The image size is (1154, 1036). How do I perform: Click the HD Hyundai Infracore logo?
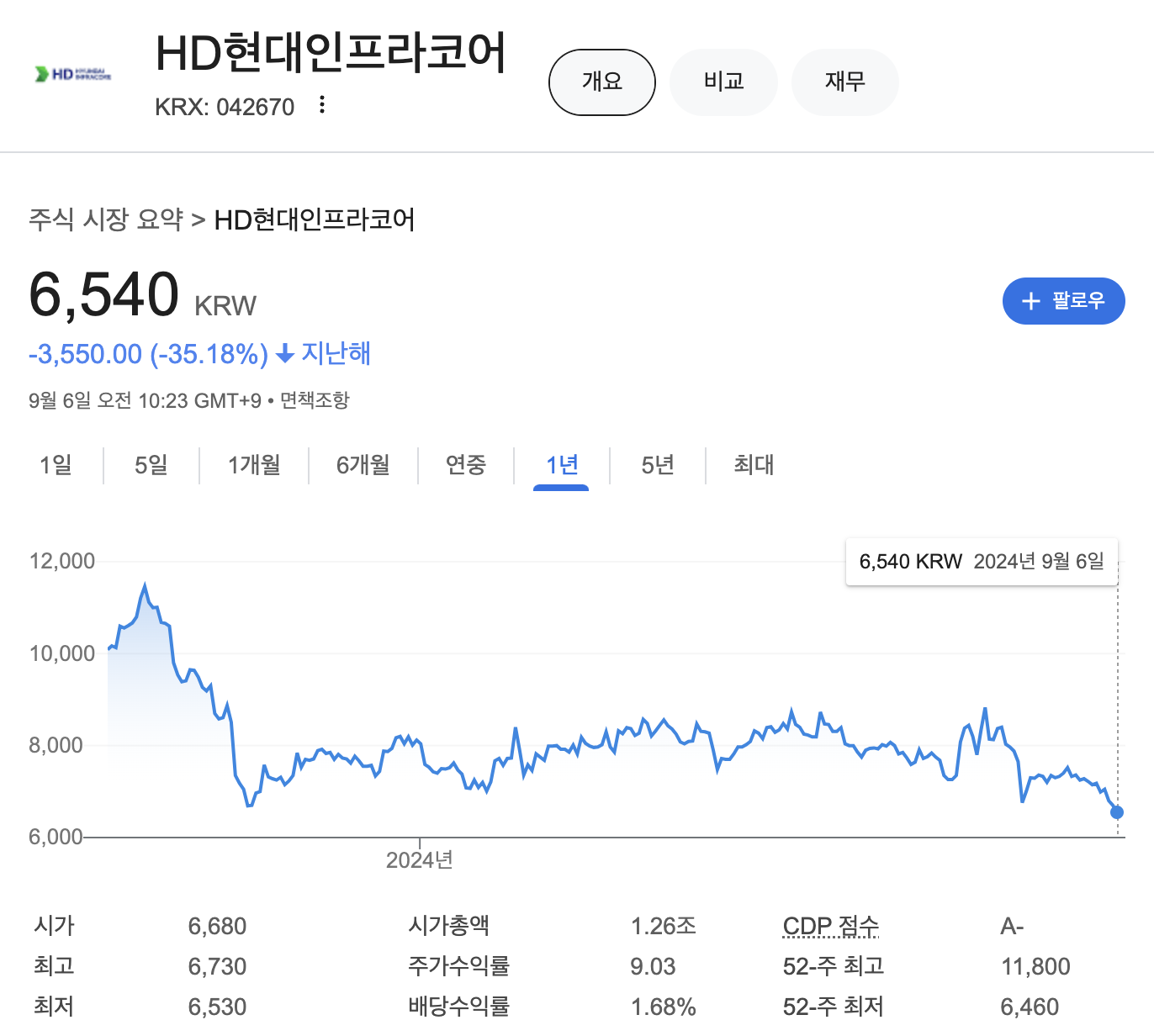coord(73,74)
